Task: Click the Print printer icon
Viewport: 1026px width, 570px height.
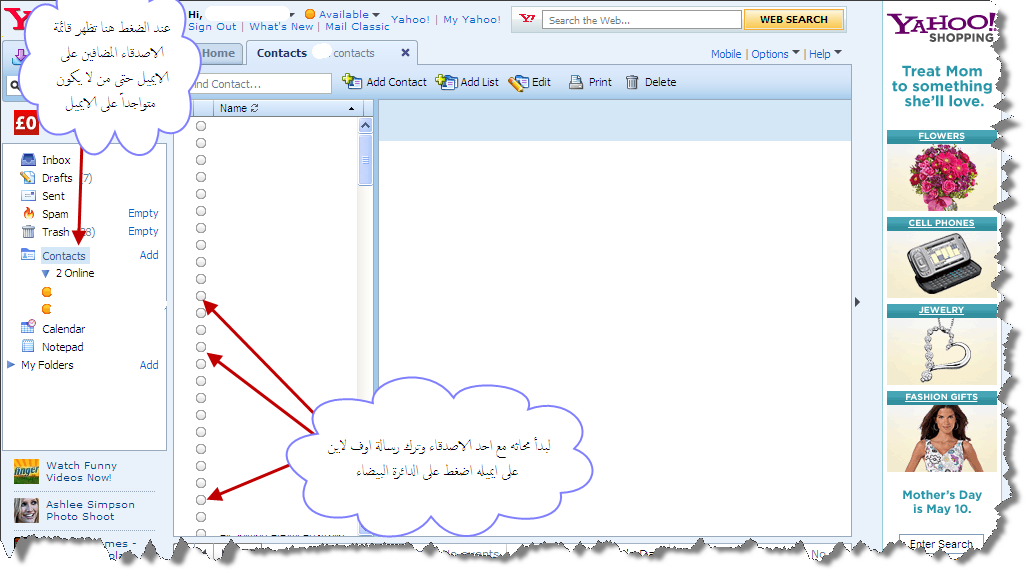Action: [x=576, y=82]
